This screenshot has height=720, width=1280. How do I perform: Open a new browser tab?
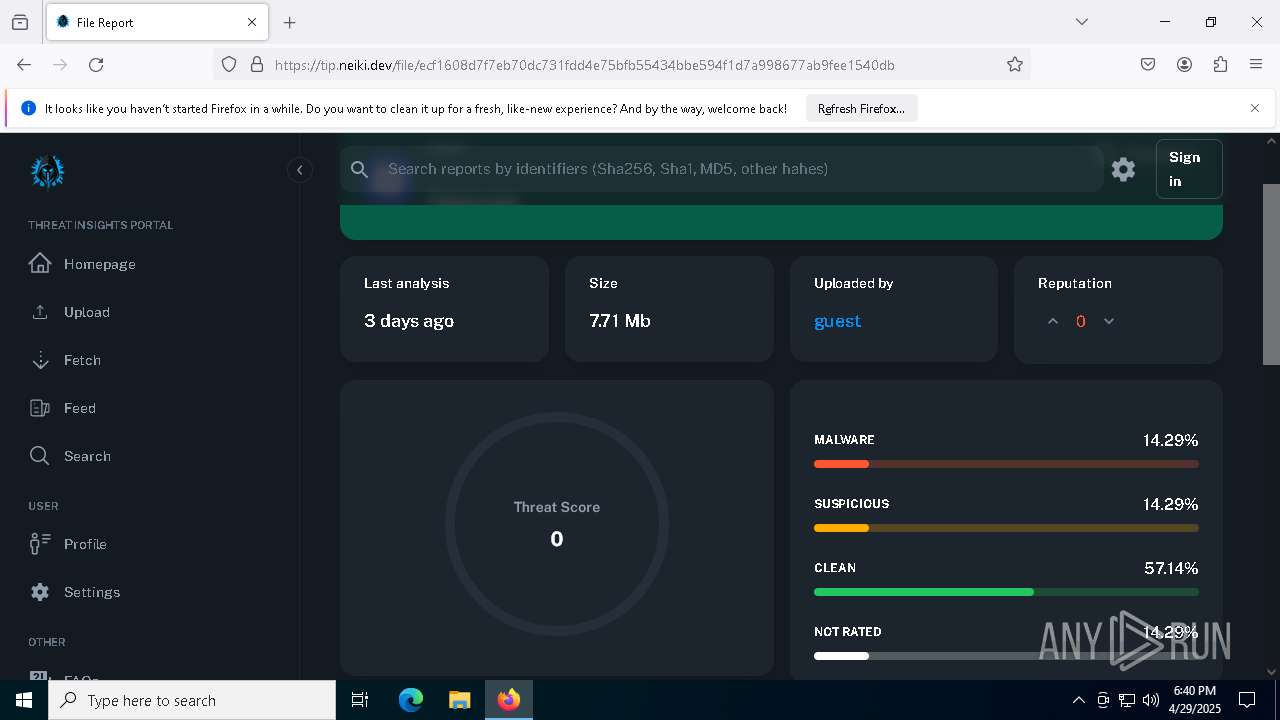(x=289, y=22)
